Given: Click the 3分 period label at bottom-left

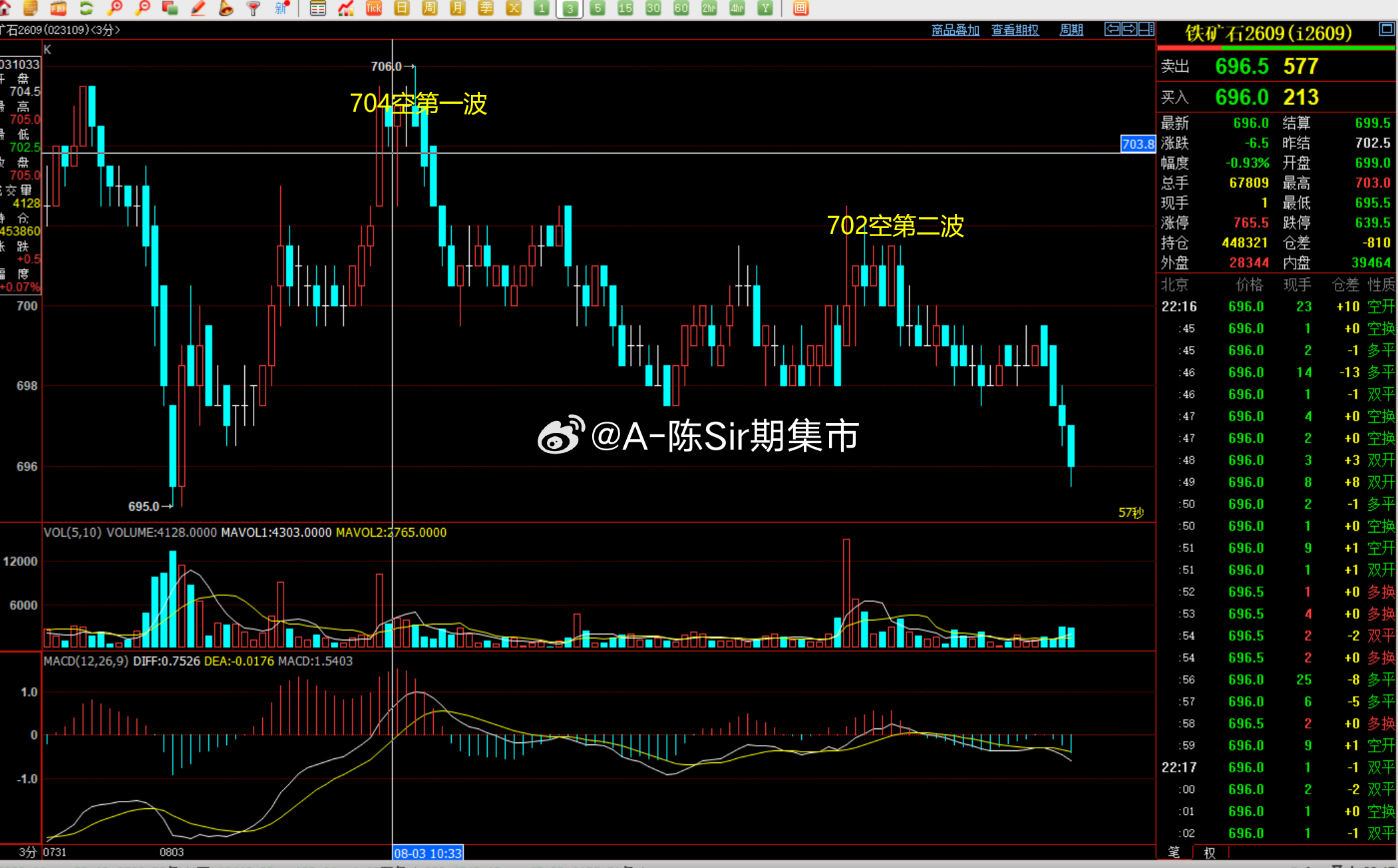Looking at the screenshot, I should pyautogui.click(x=27, y=852).
